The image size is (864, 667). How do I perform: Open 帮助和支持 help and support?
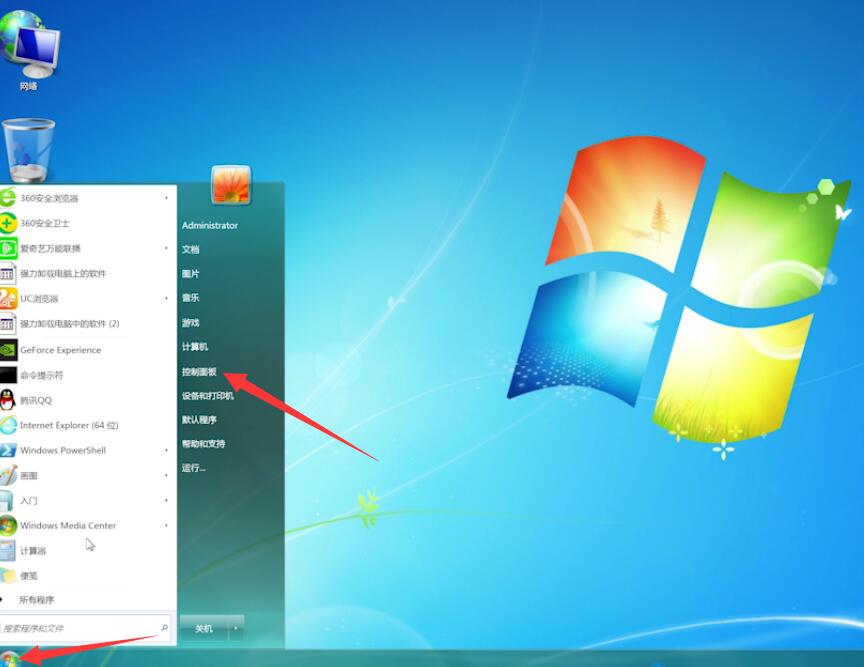(203, 444)
